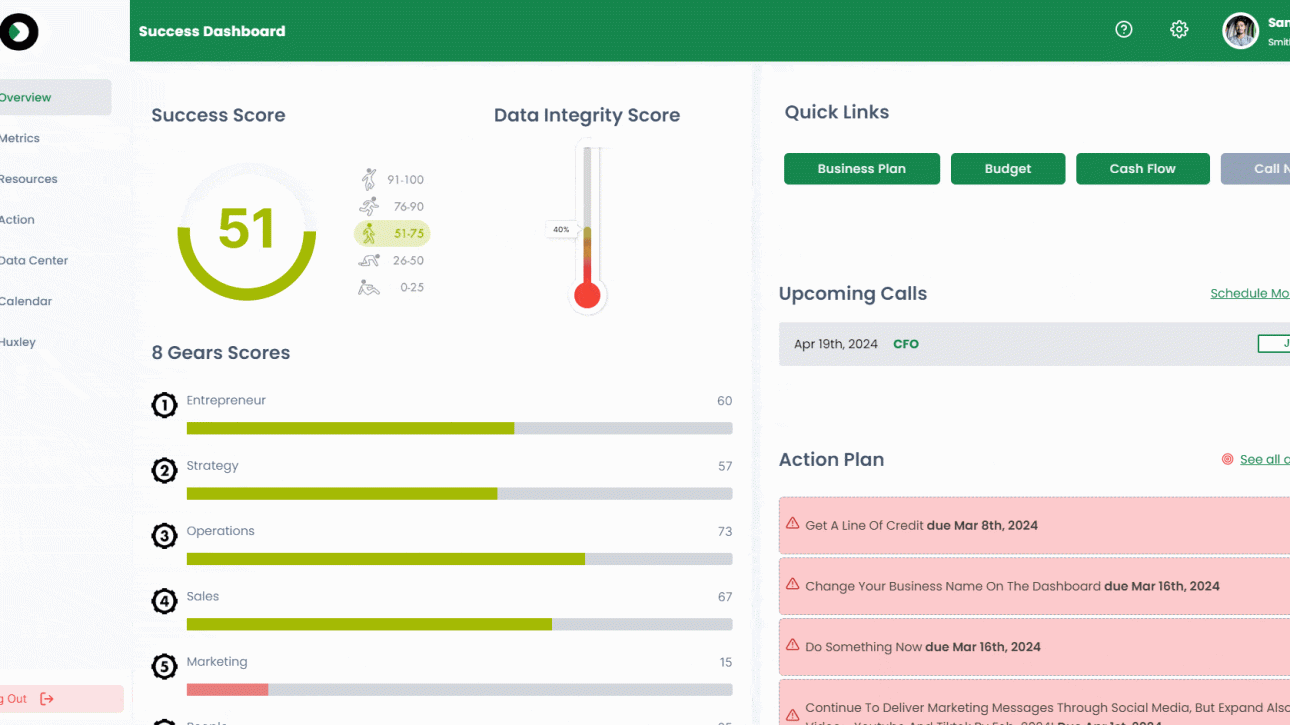1290x725 pixels.
Task: Click the Entrepreneur score progress bar
Action: click(459, 428)
